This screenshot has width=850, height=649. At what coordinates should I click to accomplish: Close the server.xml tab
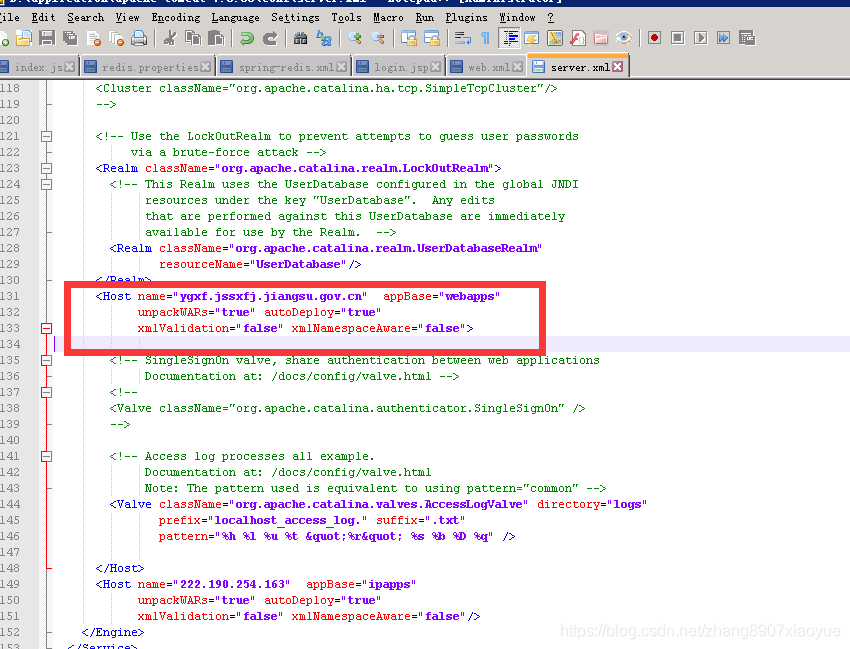point(617,67)
